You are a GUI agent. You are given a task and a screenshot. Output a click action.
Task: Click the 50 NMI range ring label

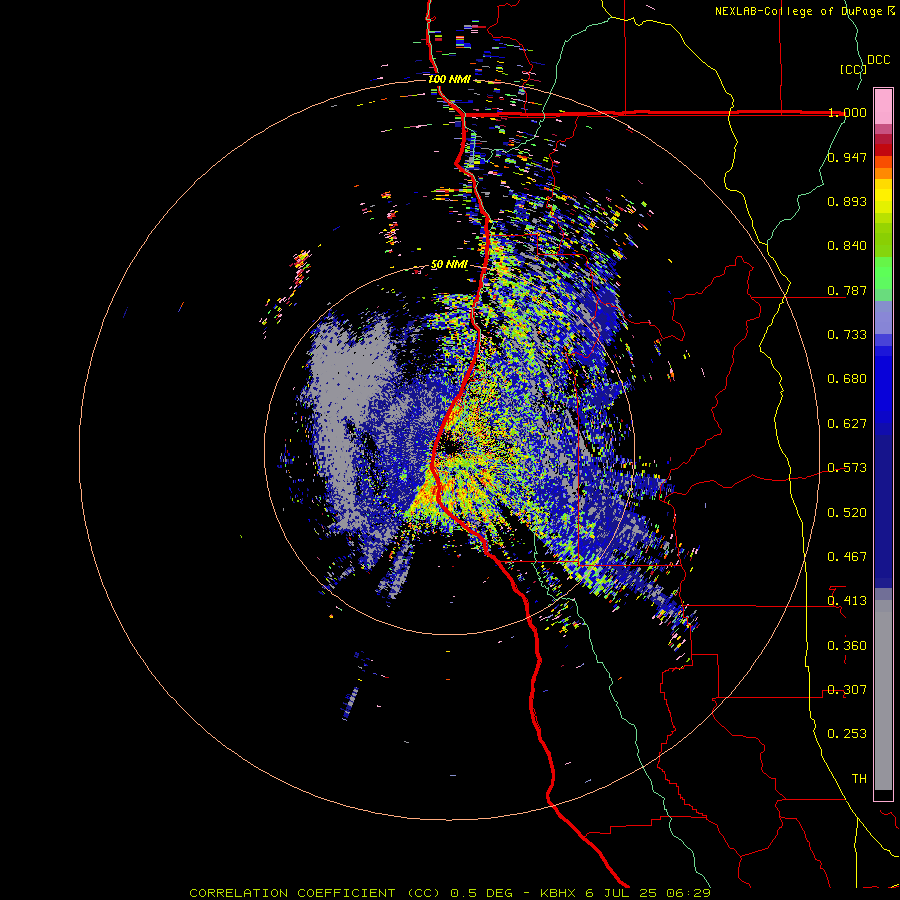pyautogui.click(x=449, y=265)
